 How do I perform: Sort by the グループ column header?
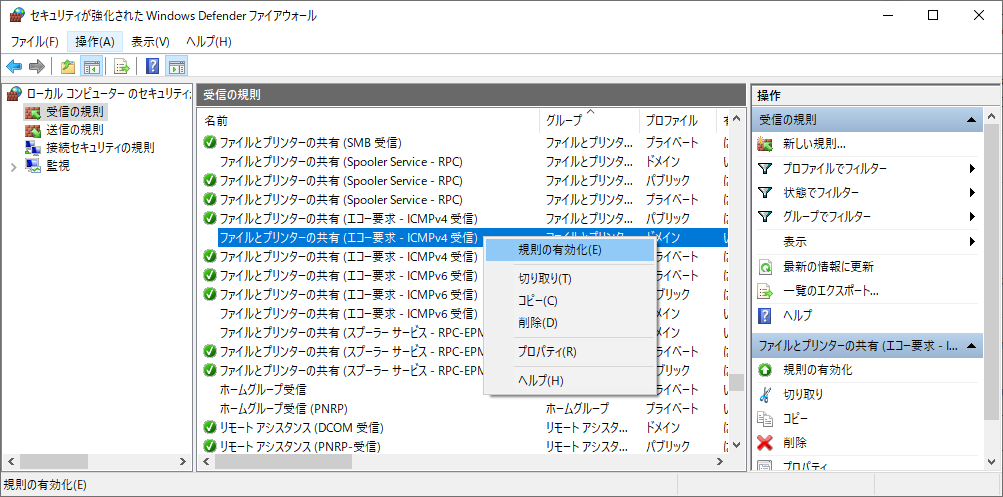590,120
